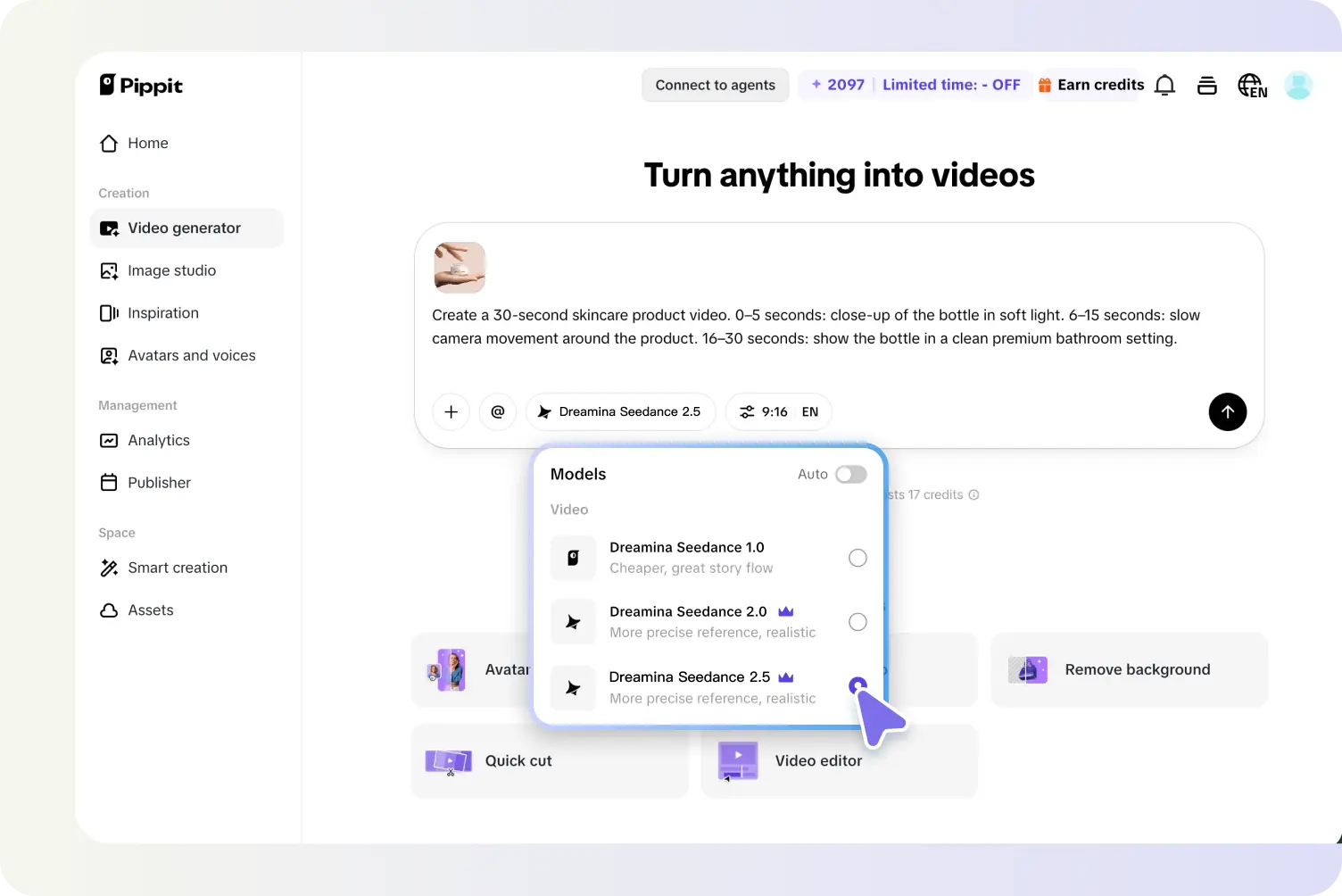Screen dimensions: 1342x896
Task: Open the Avatar tool card
Action: coord(471,669)
